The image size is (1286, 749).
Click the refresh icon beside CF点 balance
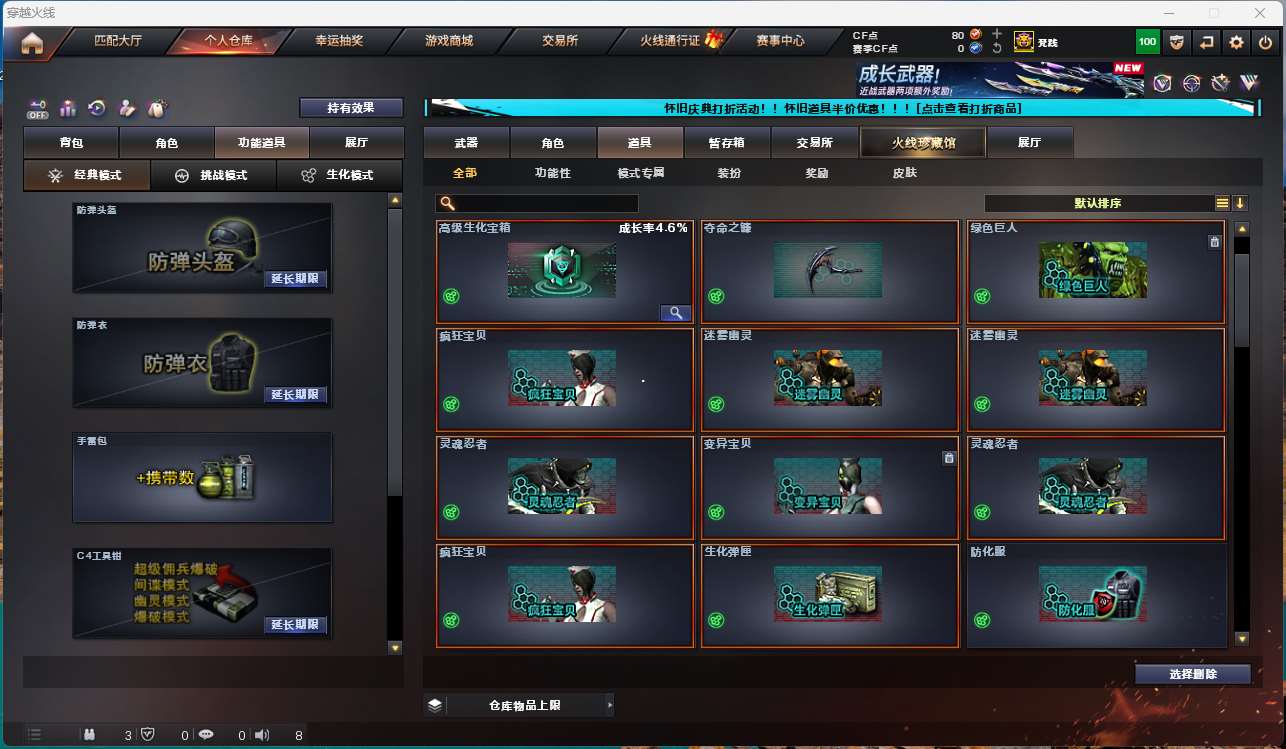point(997,48)
